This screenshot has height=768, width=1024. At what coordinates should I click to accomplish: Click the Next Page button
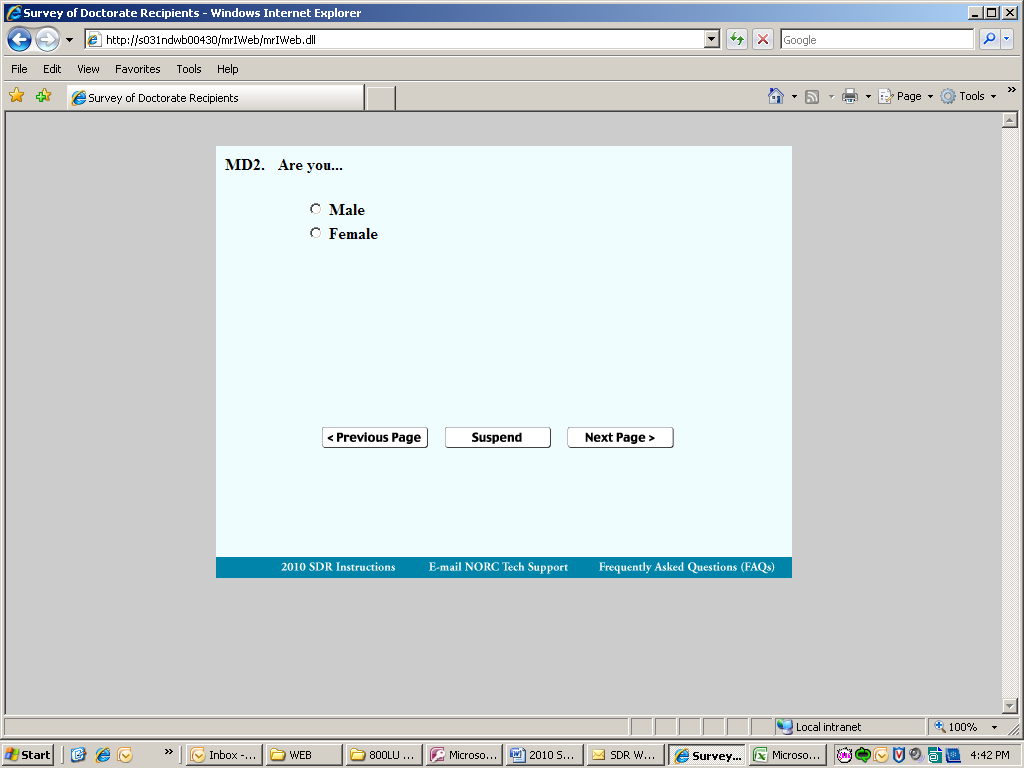[620, 438]
